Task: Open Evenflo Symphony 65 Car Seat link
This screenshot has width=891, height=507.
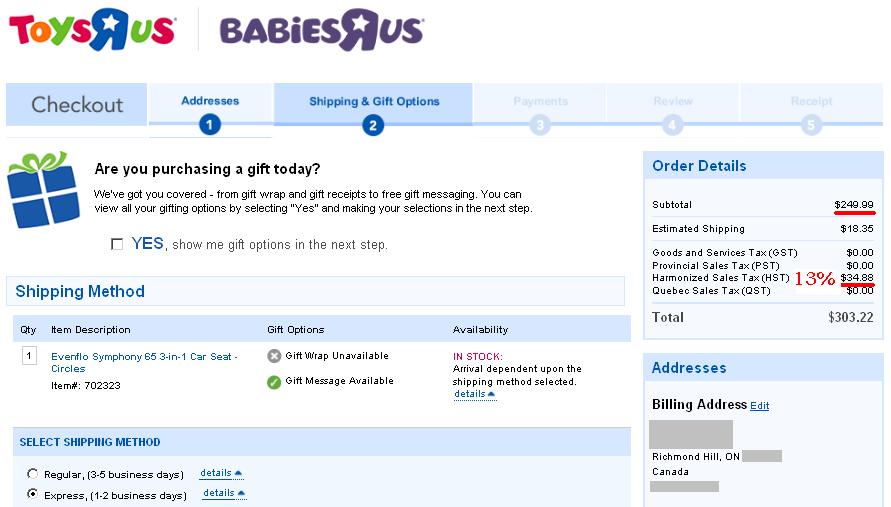Action: 144,363
